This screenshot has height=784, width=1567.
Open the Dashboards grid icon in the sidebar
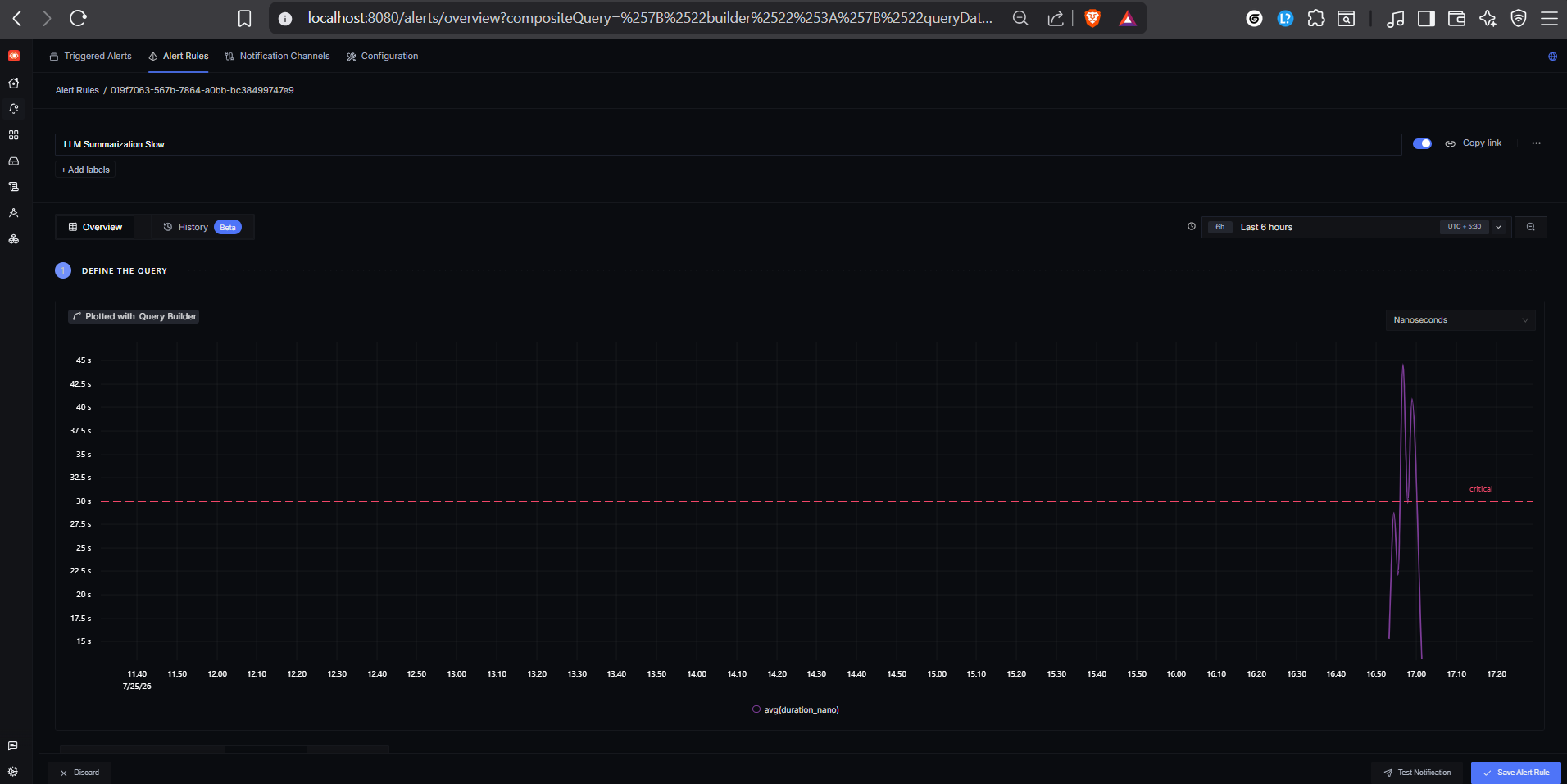coord(14,135)
